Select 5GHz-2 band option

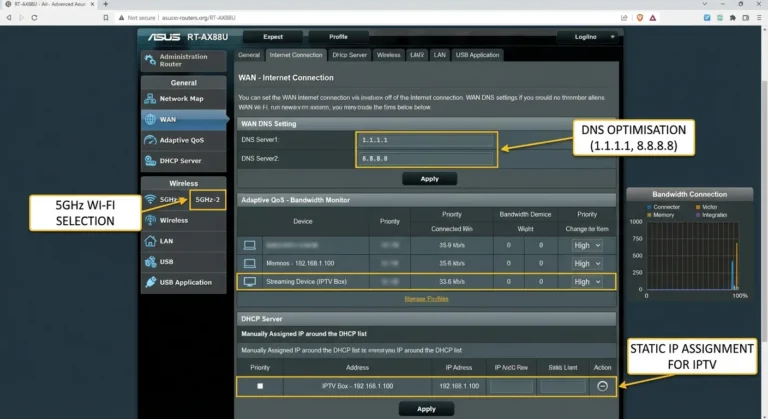(x=208, y=199)
